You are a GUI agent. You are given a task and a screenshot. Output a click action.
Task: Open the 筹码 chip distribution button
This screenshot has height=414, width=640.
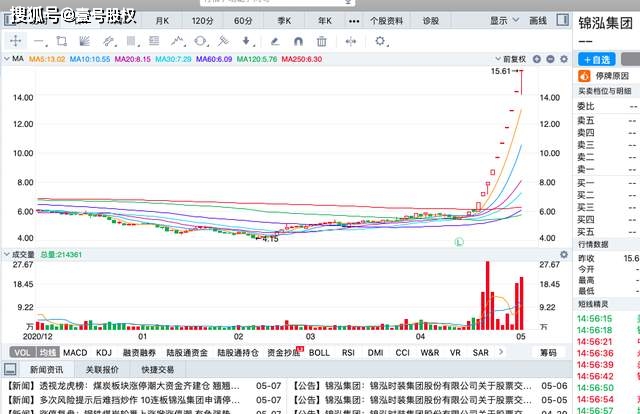point(549,352)
